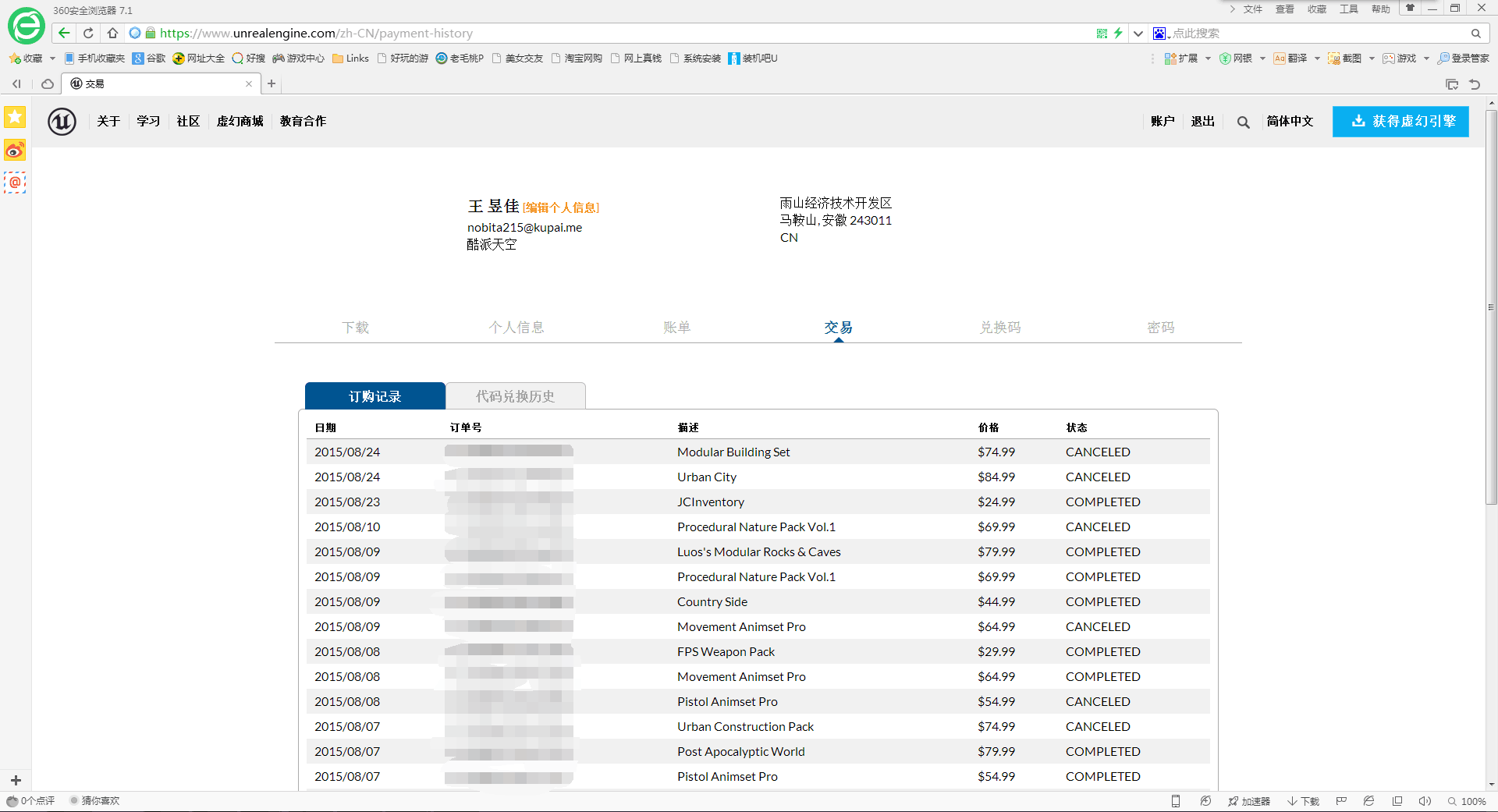The width and height of the screenshot is (1498, 812).
Task: Click the browser address bar URL
Action: [x=316, y=34]
